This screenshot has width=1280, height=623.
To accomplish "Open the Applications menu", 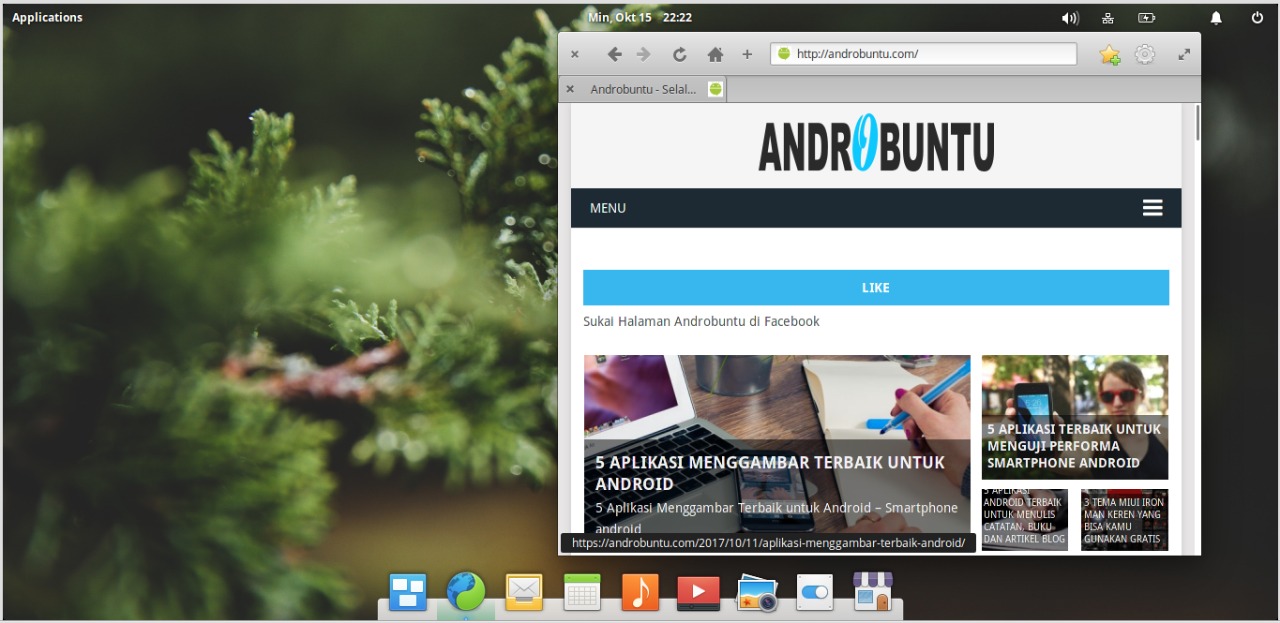I will click(46, 16).
